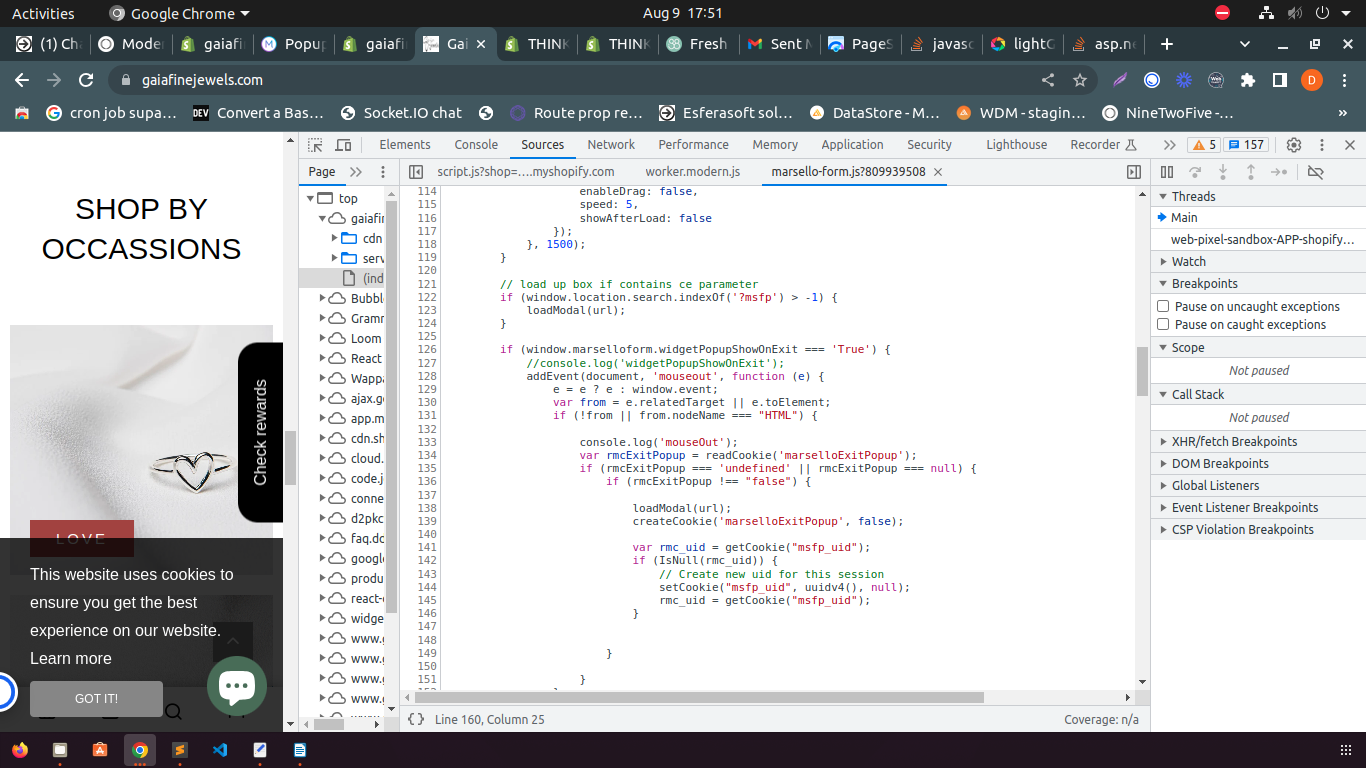Collapse the Threads section
The height and width of the screenshot is (768, 1366).
1193,196
